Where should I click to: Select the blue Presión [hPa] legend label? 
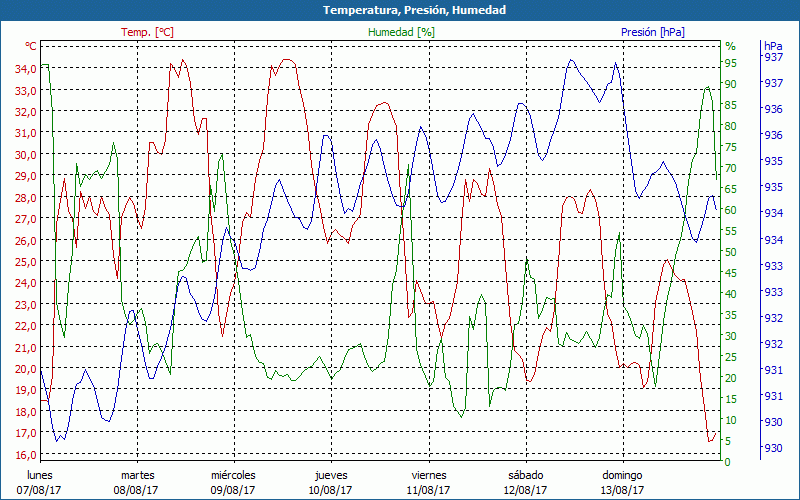pyautogui.click(x=652, y=32)
